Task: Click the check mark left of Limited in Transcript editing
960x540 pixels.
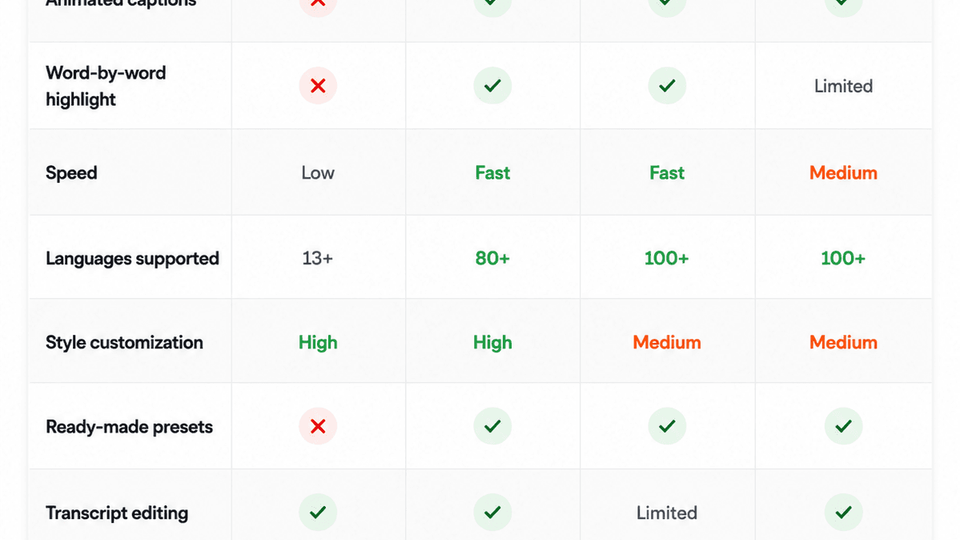Action: coord(492,512)
